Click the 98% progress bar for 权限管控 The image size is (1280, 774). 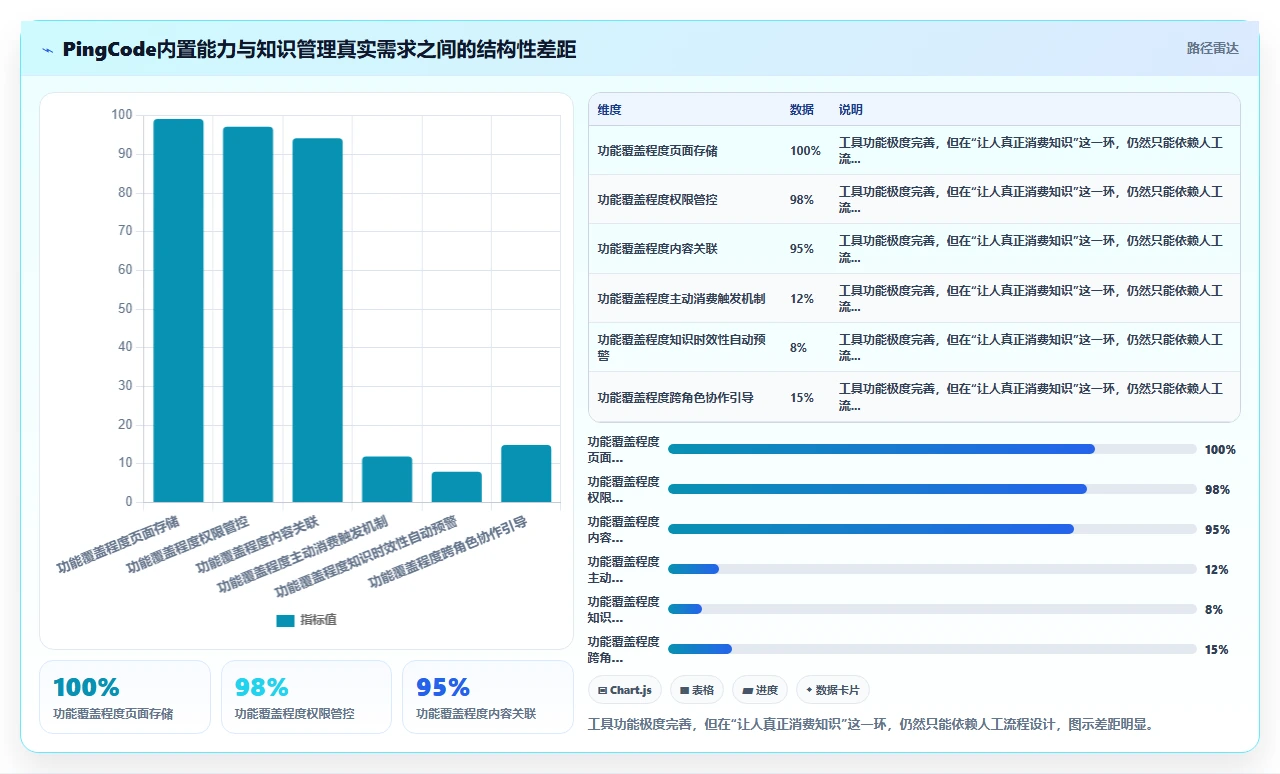[932, 489]
